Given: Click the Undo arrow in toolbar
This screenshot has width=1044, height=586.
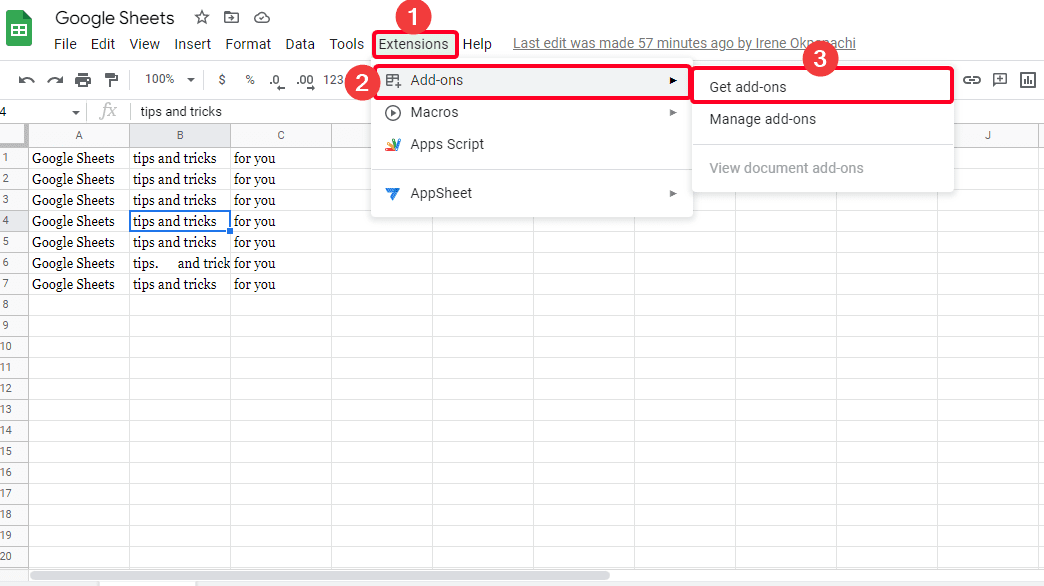Looking at the screenshot, I should coord(27,80).
